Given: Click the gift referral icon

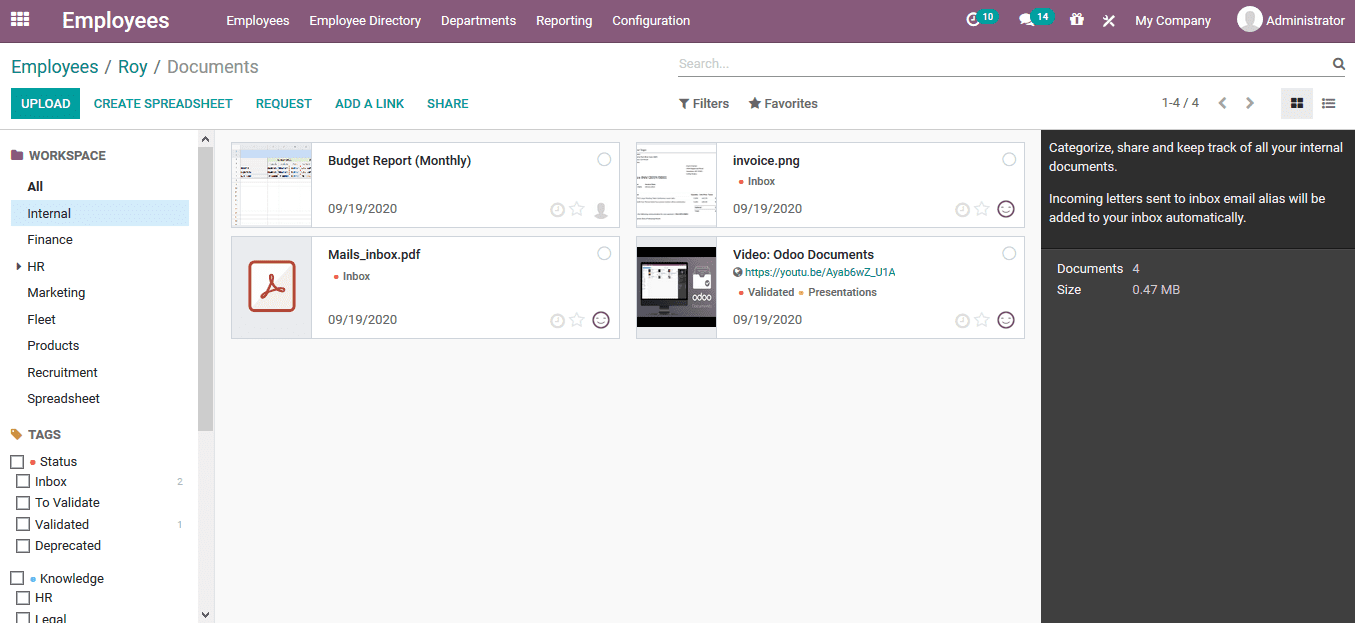Looking at the screenshot, I should pos(1076,20).
